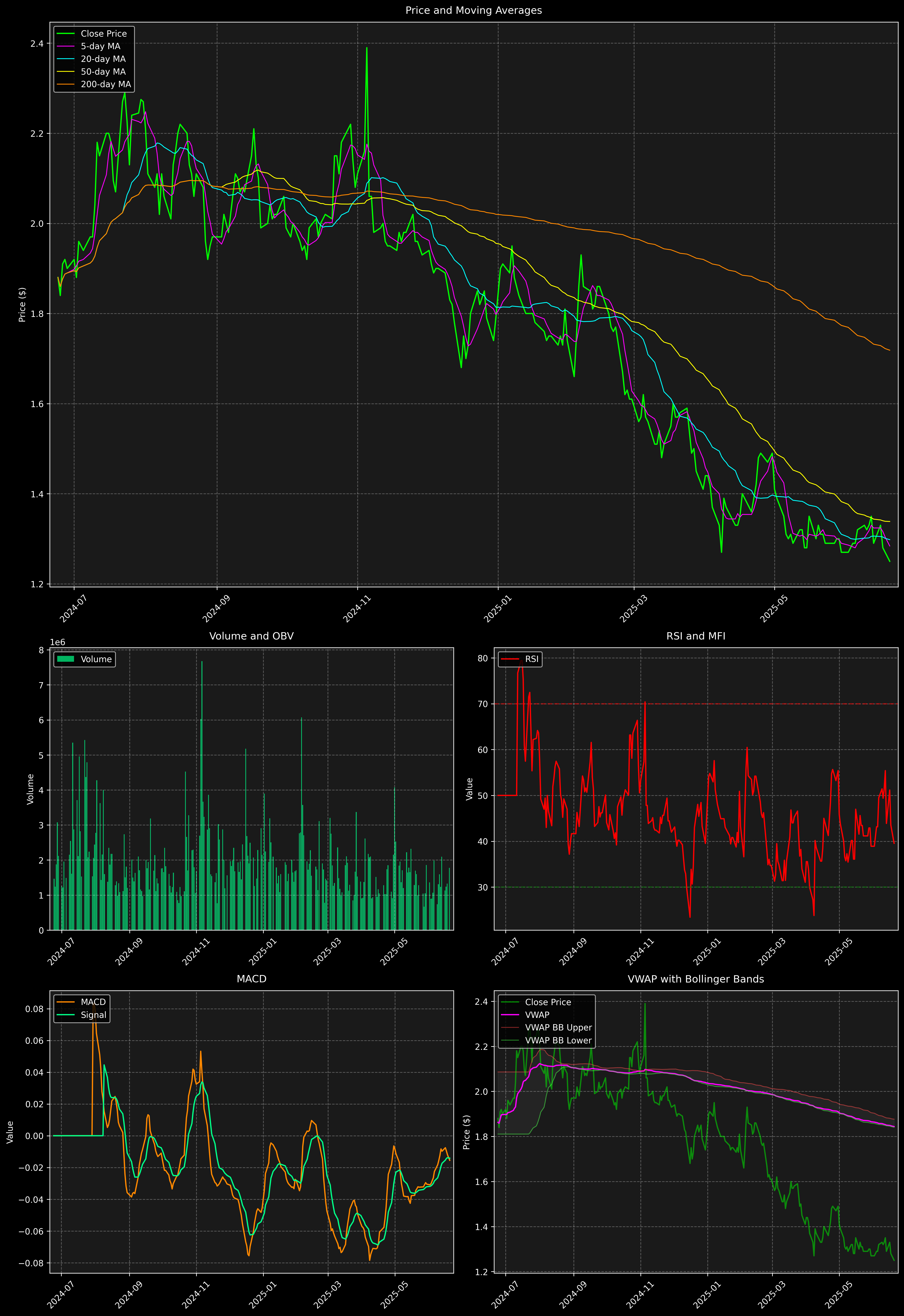The image size is (904, 1316).
Task: Click the green Volume legend color patch
Action: coord(66,659)
